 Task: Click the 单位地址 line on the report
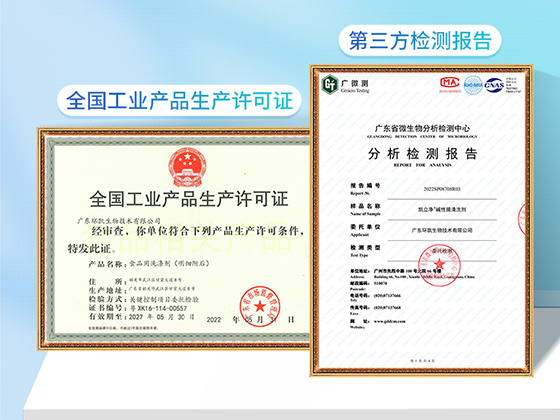396,271
